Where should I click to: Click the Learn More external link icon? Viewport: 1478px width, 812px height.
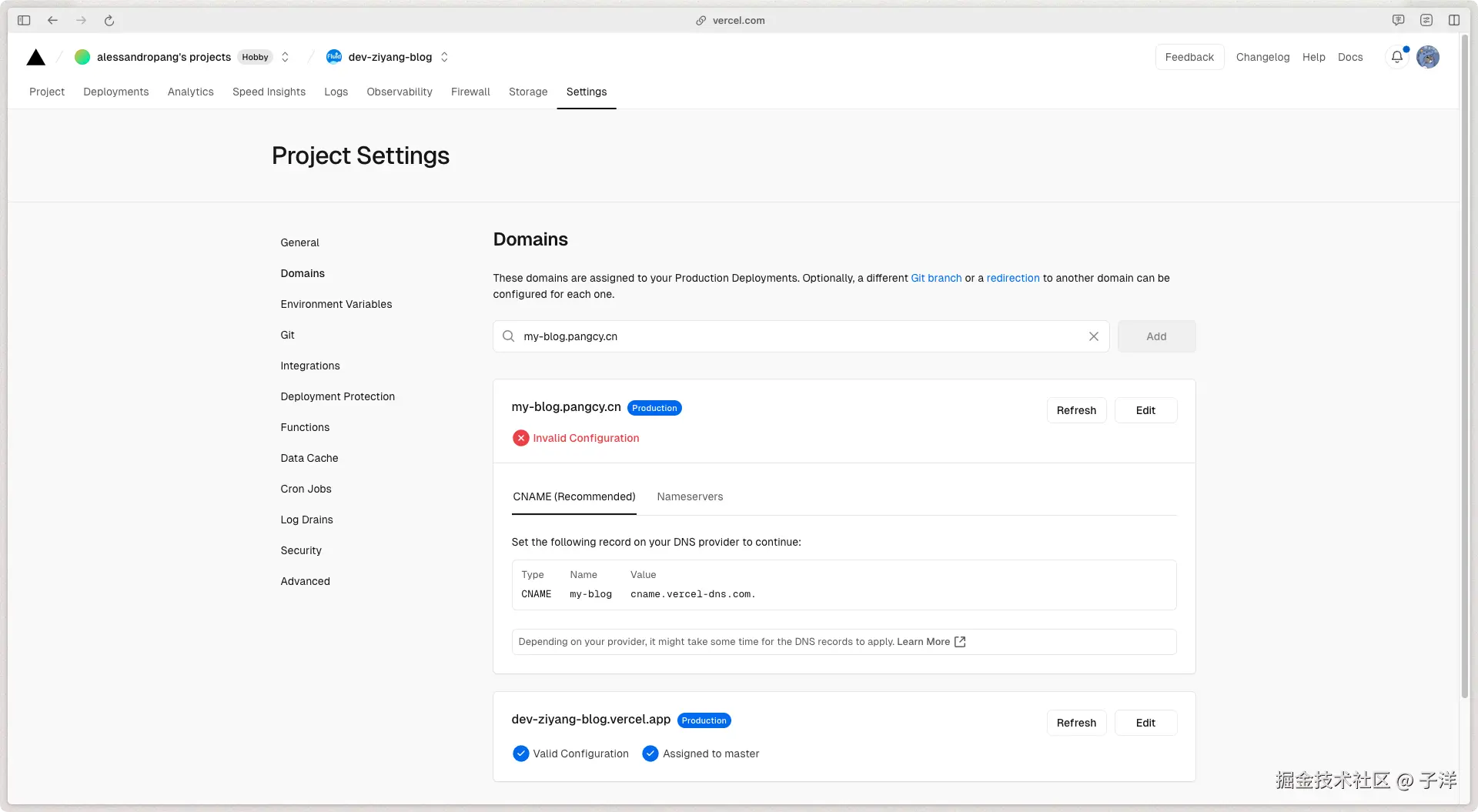tap(960, 642)
